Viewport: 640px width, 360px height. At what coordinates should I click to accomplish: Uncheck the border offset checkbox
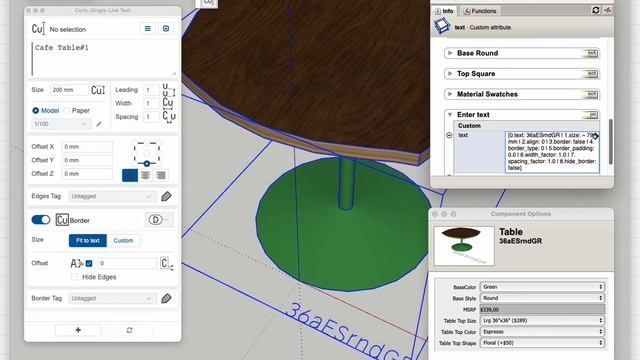coord(89,263)
